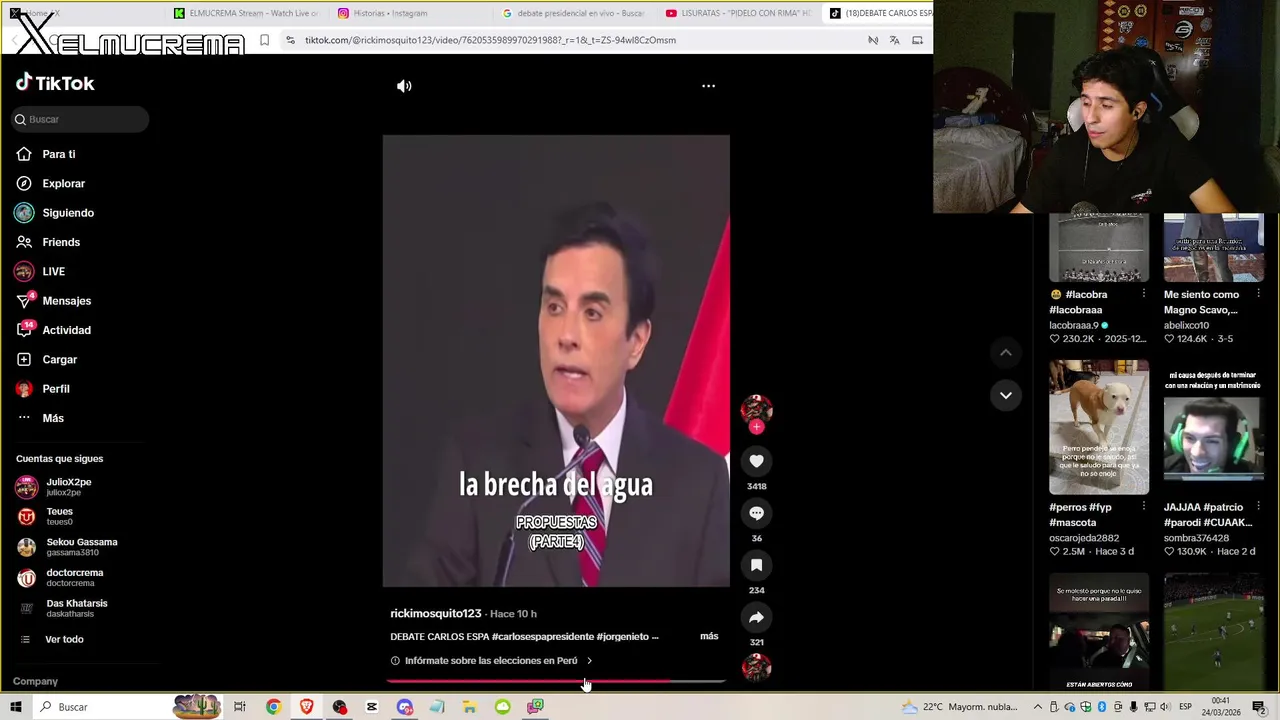The image size is (1280, 720).
Task: Open the three-dot video options menu
Action: [x=708, y=86]
